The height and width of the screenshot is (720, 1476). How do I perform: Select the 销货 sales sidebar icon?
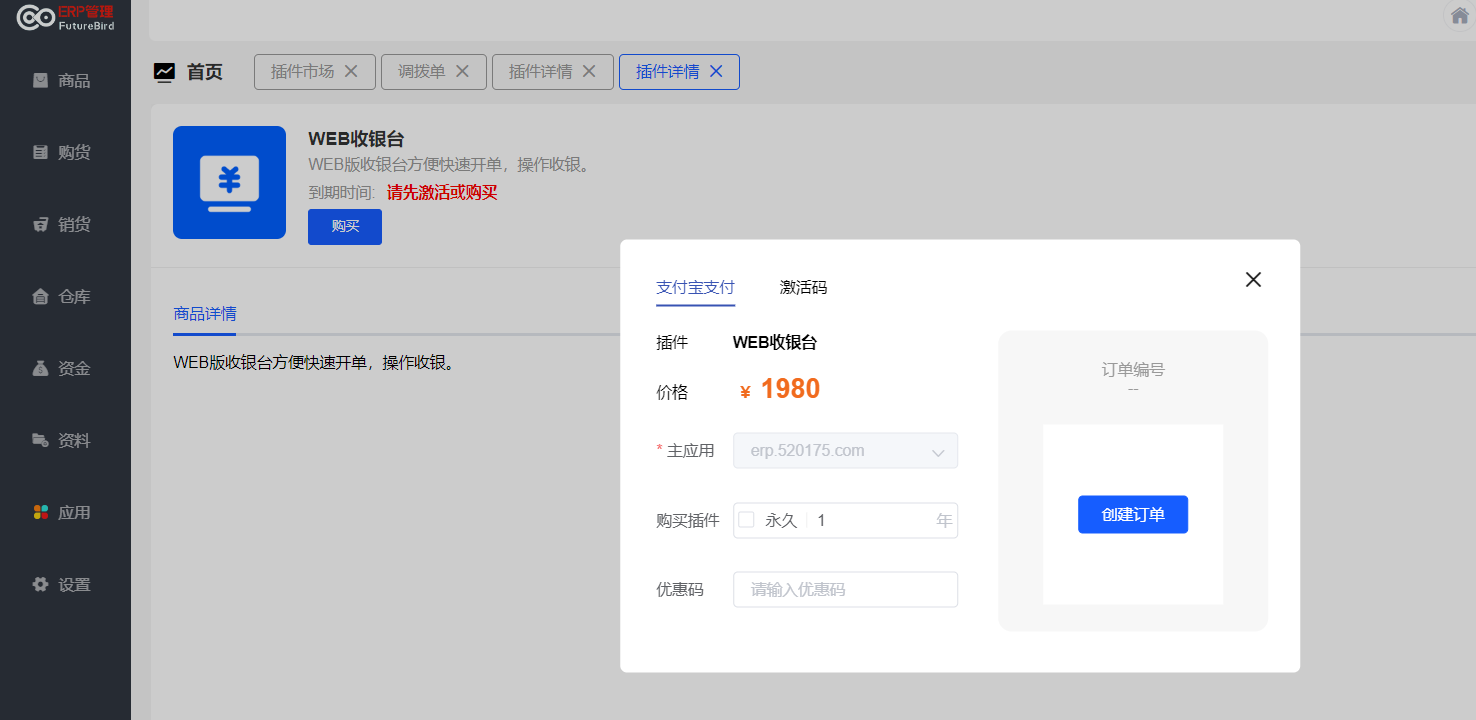pyautogui.click(x=40, y=224)
